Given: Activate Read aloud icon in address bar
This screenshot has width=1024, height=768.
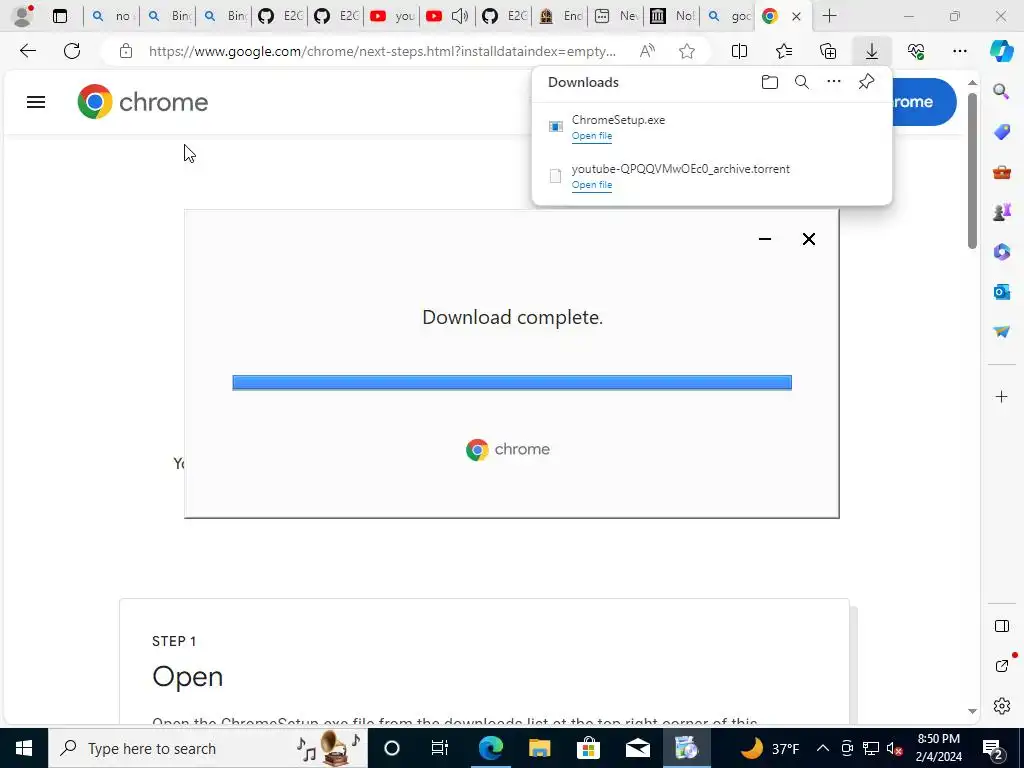Looking at the screenshot, I should [x=647, y=51].
